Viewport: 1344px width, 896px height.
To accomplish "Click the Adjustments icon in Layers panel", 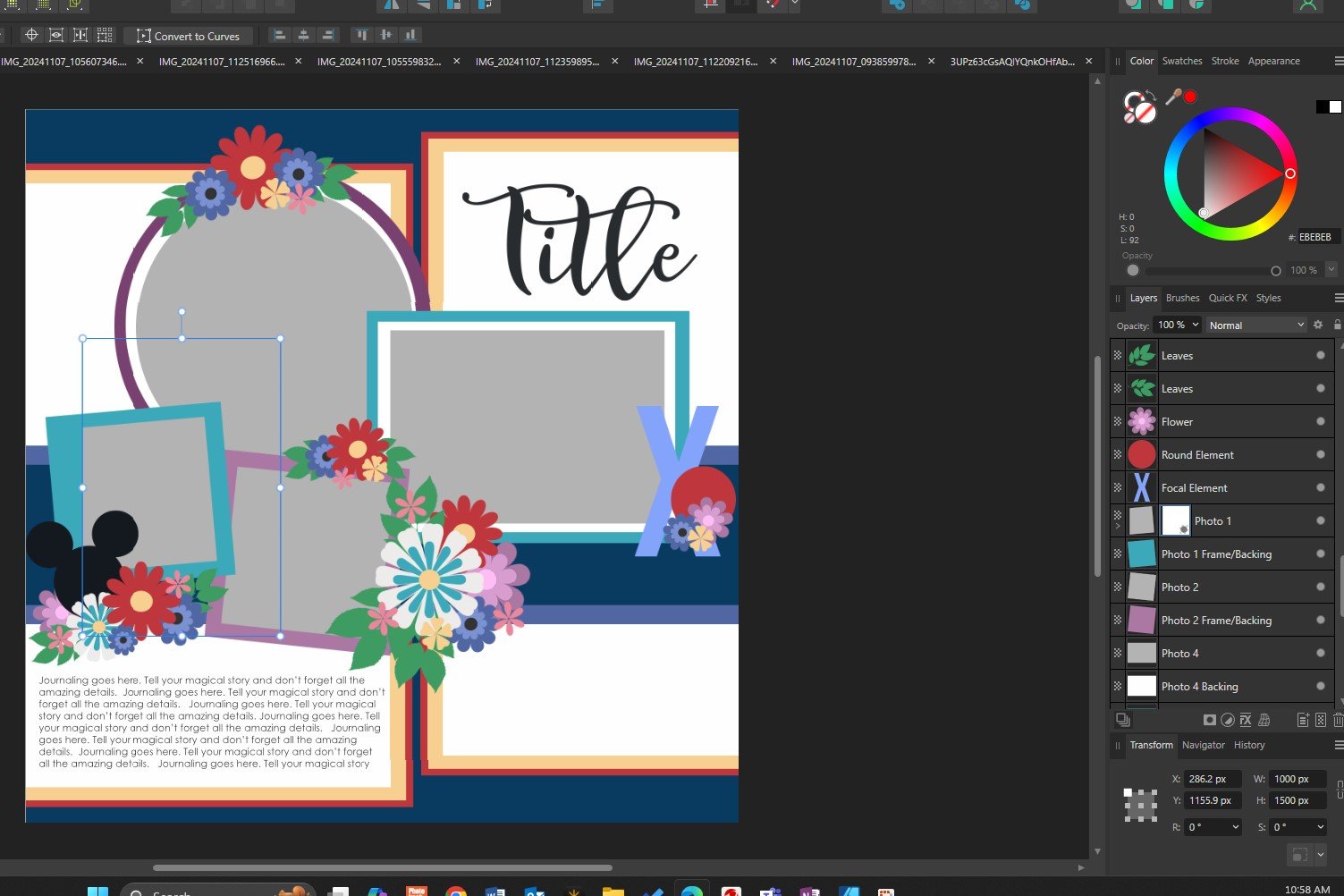I will click(x=1228, y=720).
